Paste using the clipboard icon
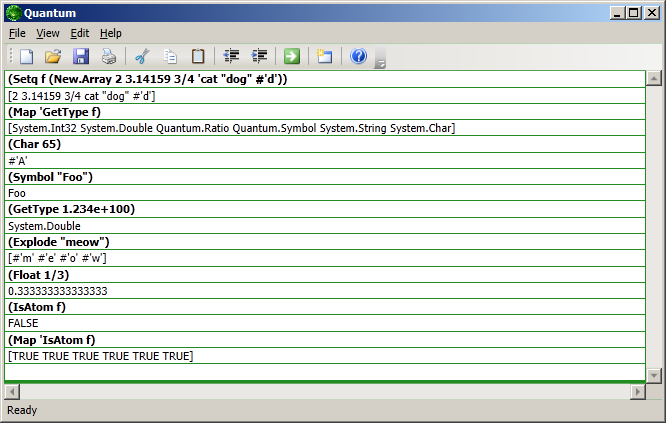 point(198,56)
